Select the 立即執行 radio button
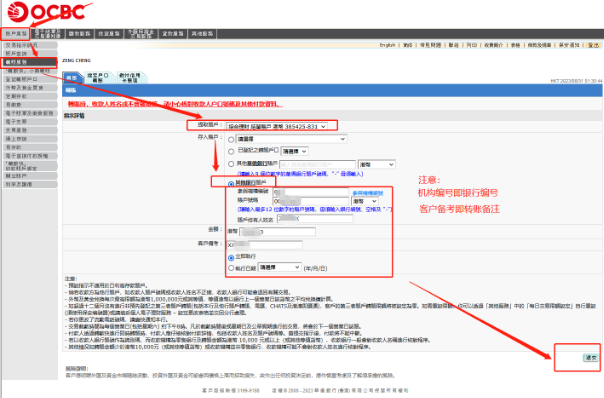 click(231, 257)
